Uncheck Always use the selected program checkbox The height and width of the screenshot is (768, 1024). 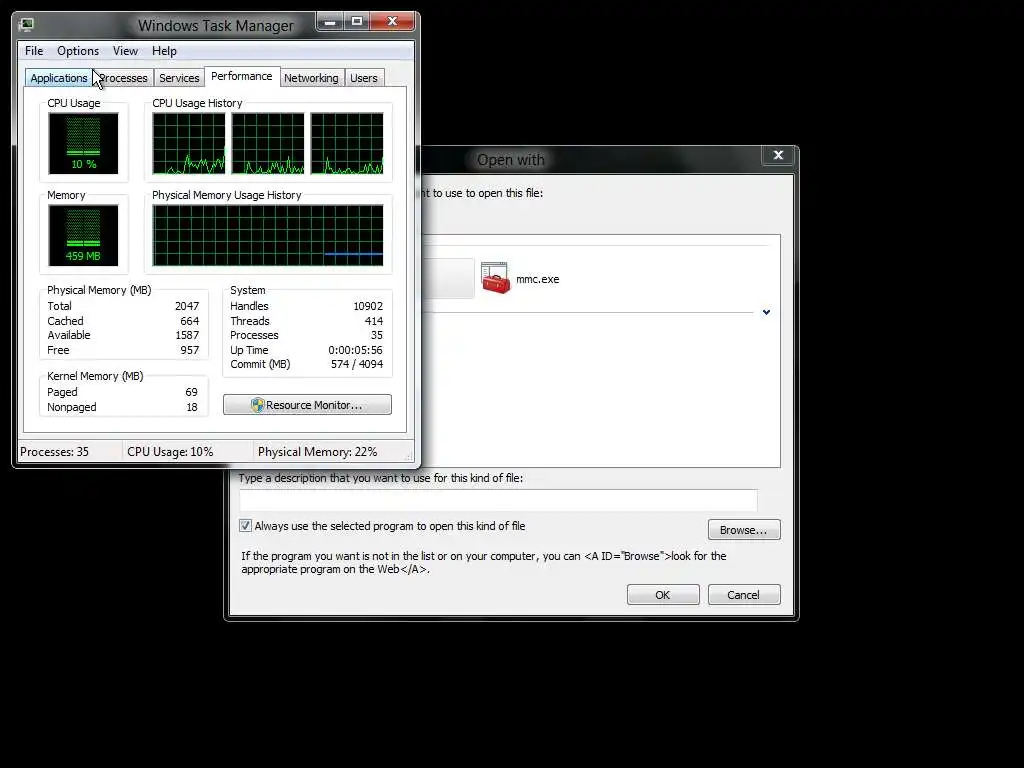[246, 526]
